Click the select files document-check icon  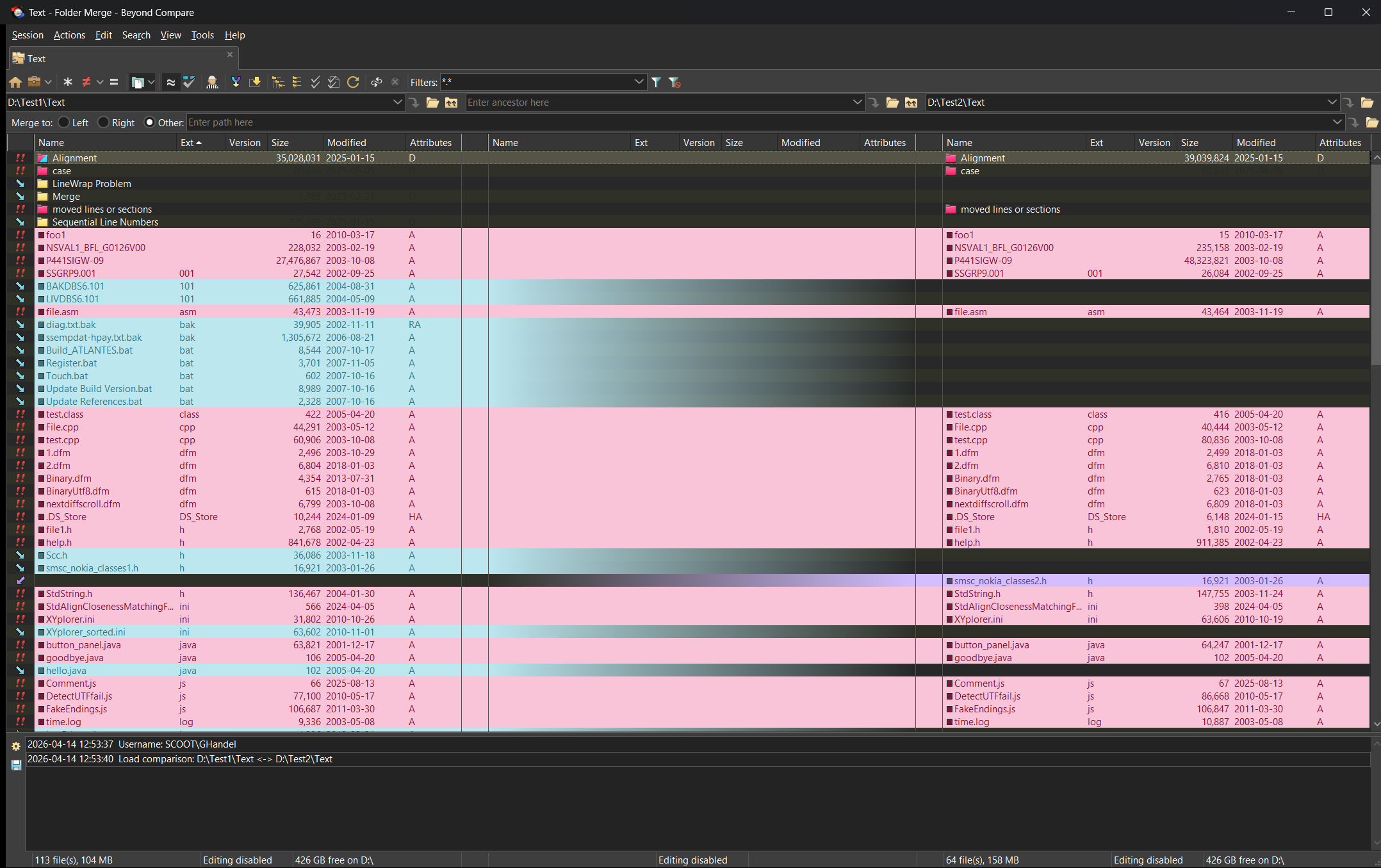[334, 82]
